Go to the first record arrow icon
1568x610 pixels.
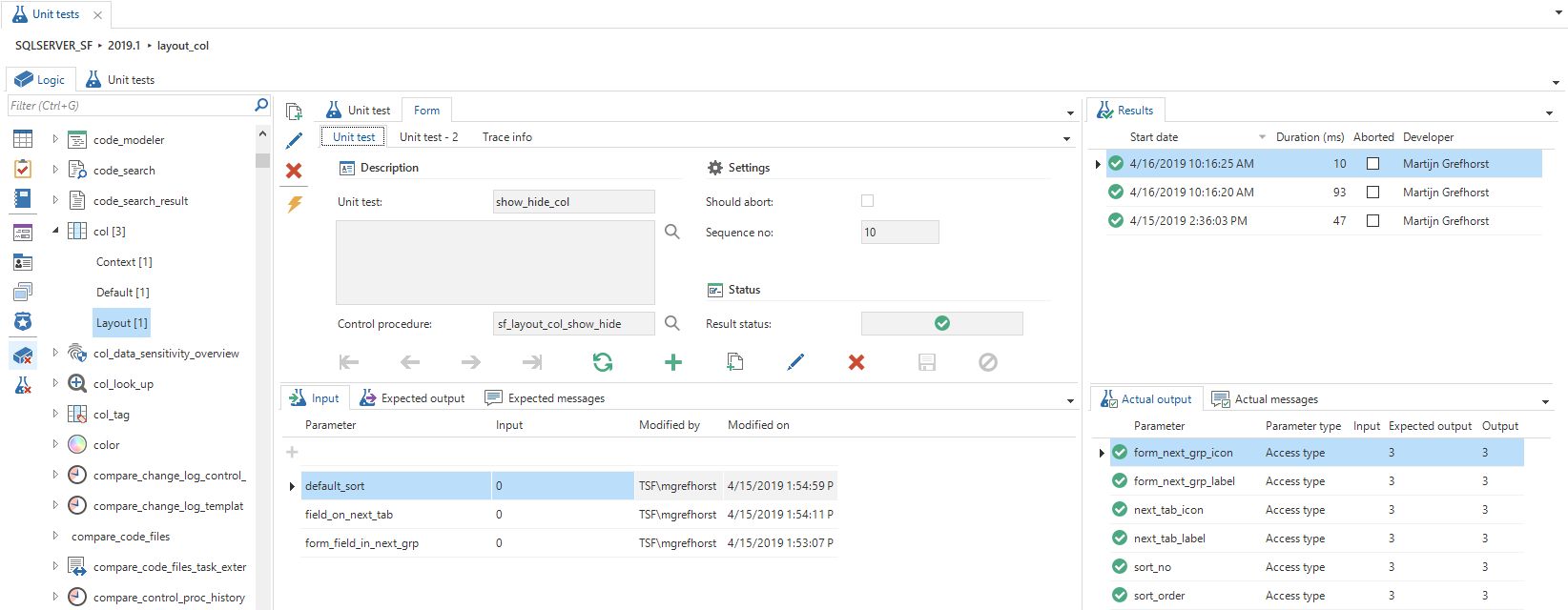click(349, 362)
